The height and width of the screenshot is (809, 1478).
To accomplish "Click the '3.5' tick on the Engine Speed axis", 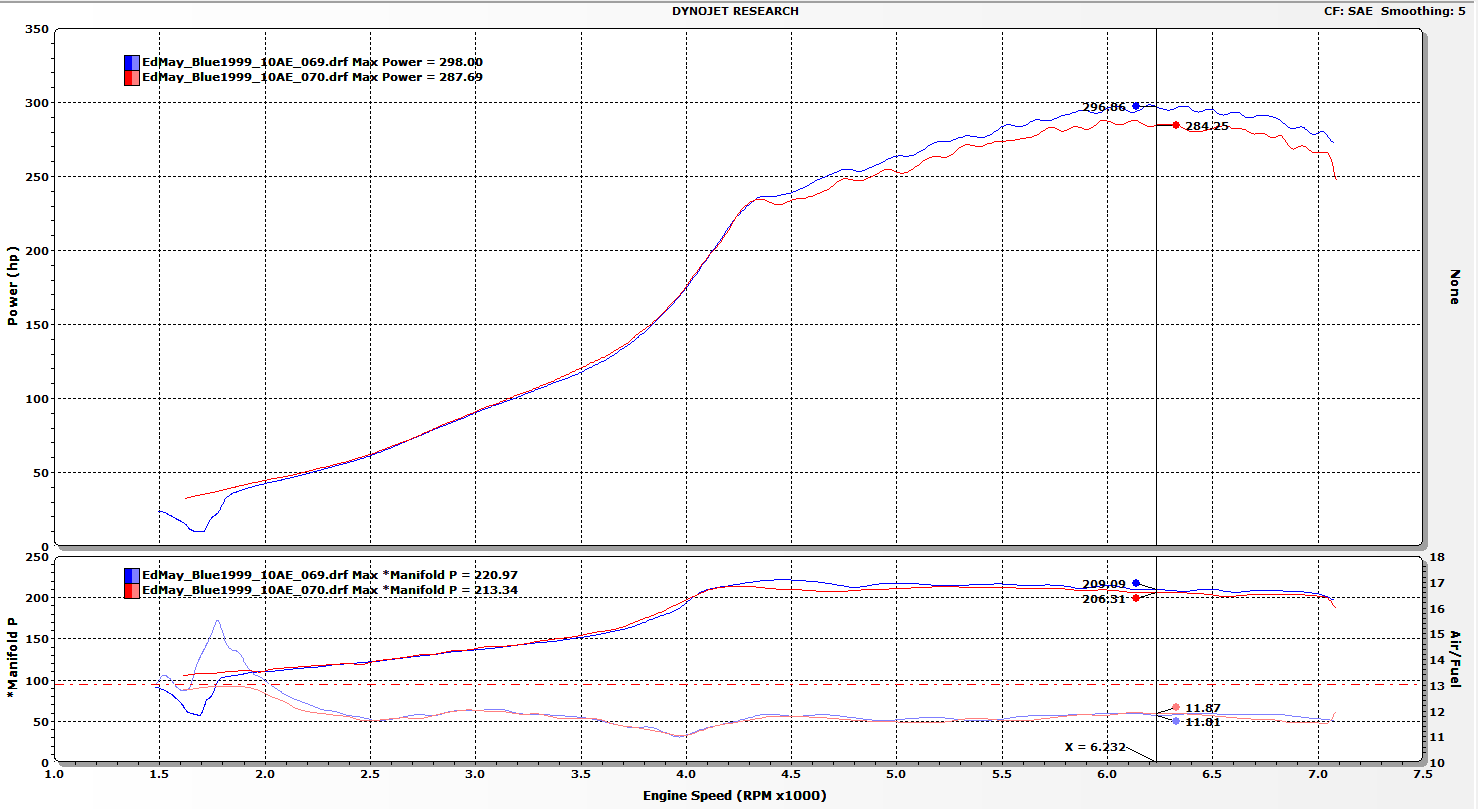I will click(x=580, y=774).
